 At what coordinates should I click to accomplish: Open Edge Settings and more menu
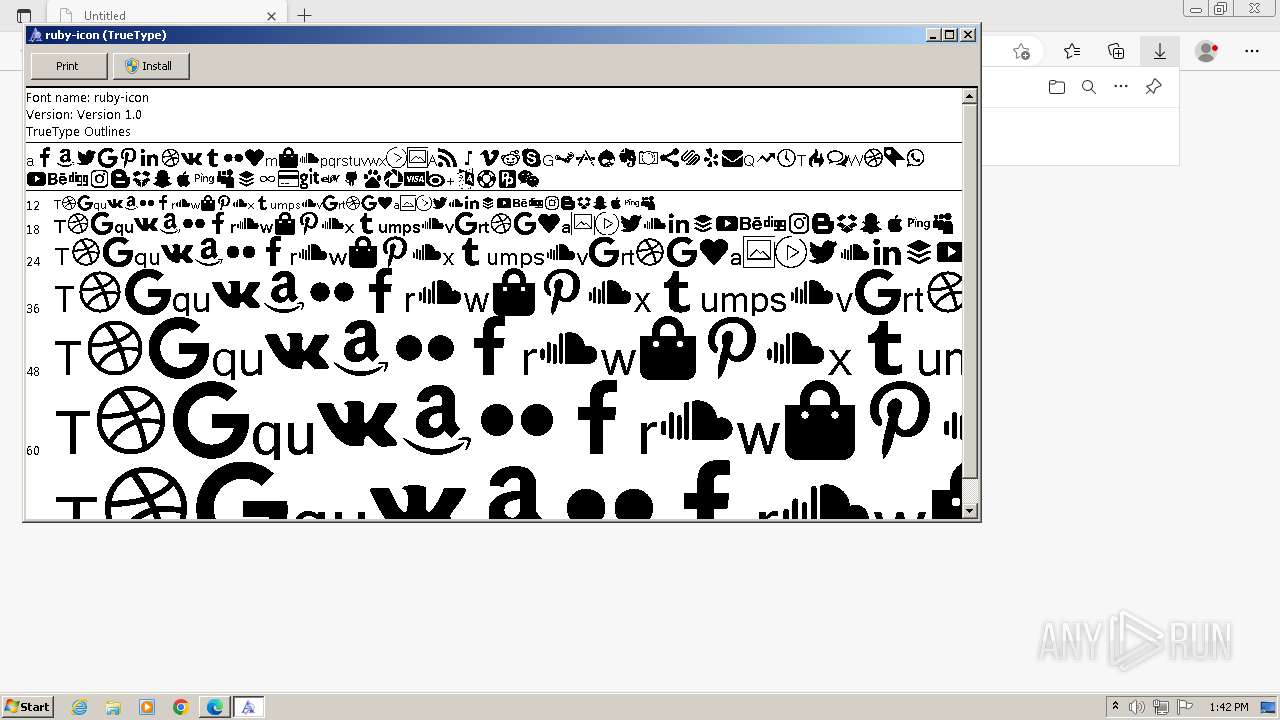(x=1252, y=51)
